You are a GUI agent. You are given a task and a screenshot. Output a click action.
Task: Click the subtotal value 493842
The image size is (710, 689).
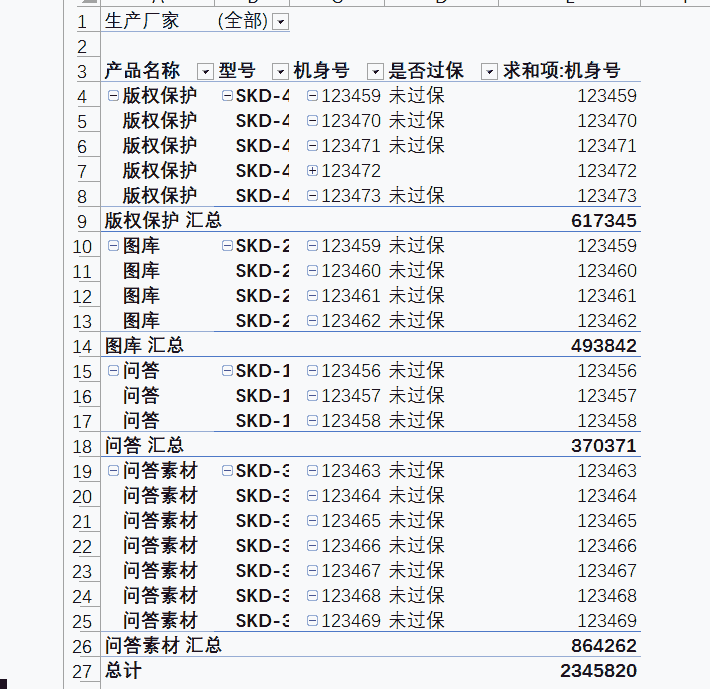(x=604, y=346)
